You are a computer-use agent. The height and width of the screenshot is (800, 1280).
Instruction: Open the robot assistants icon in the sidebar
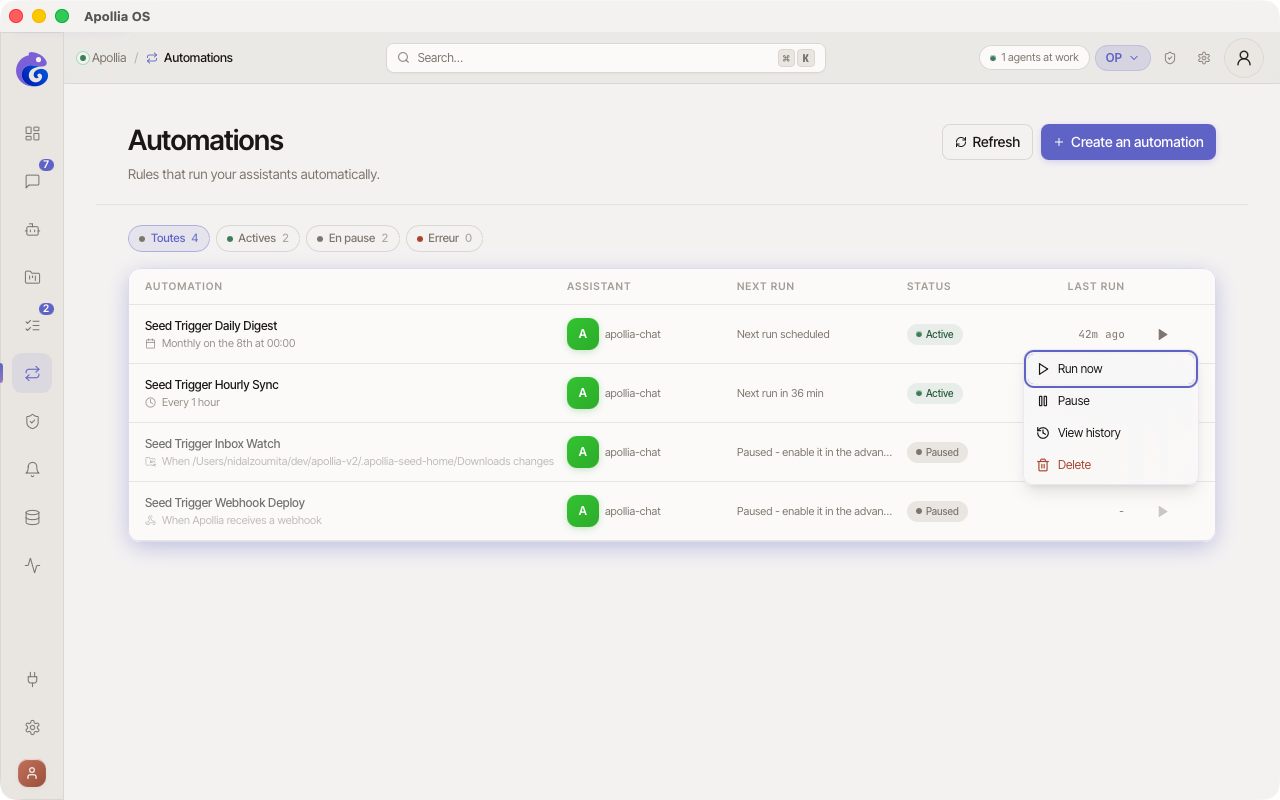click(x=32, y=229)
